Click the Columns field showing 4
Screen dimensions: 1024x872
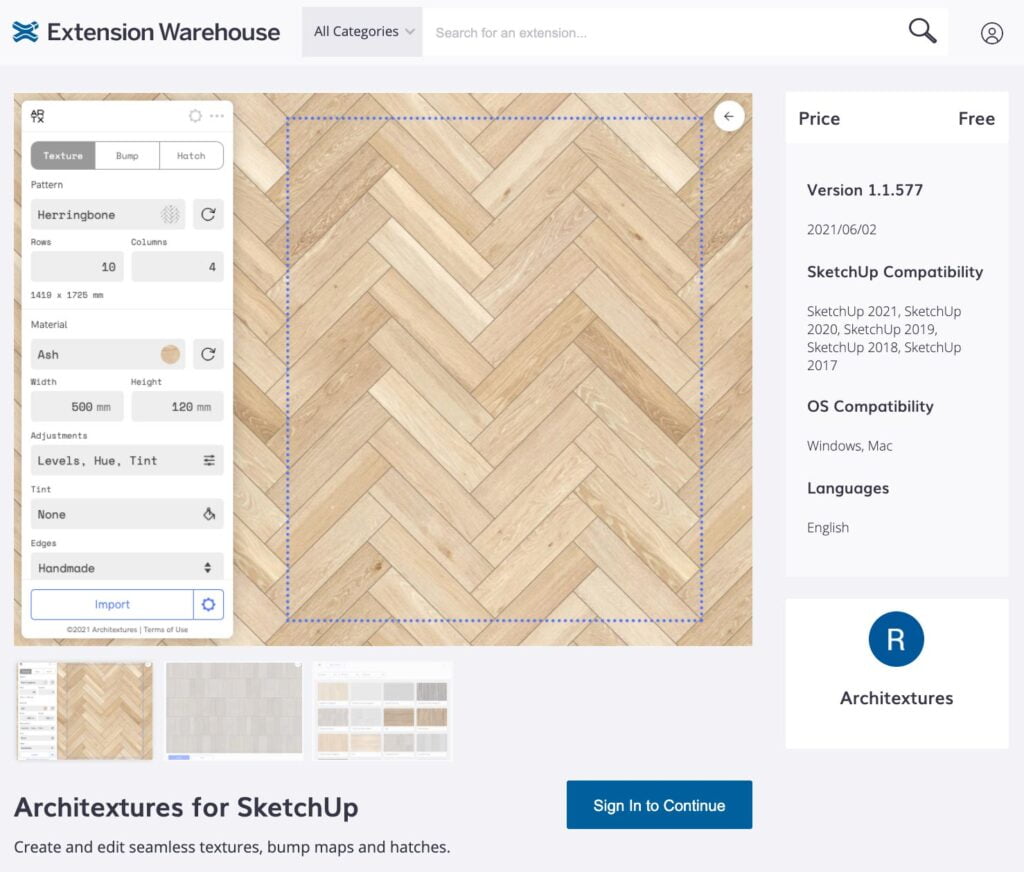pos(178,266)
